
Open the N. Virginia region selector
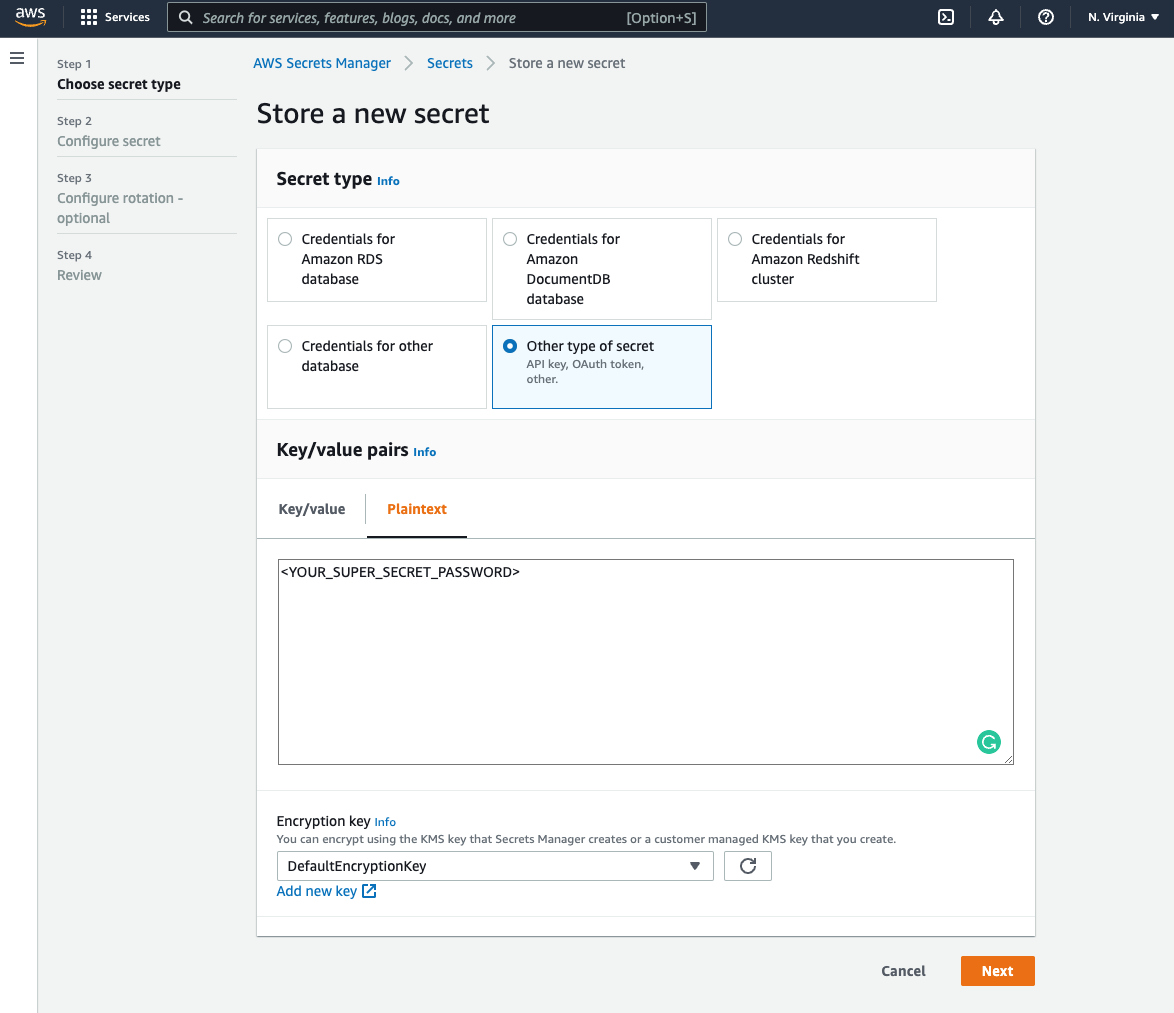pyautogui.click(x=1122, y=17)
